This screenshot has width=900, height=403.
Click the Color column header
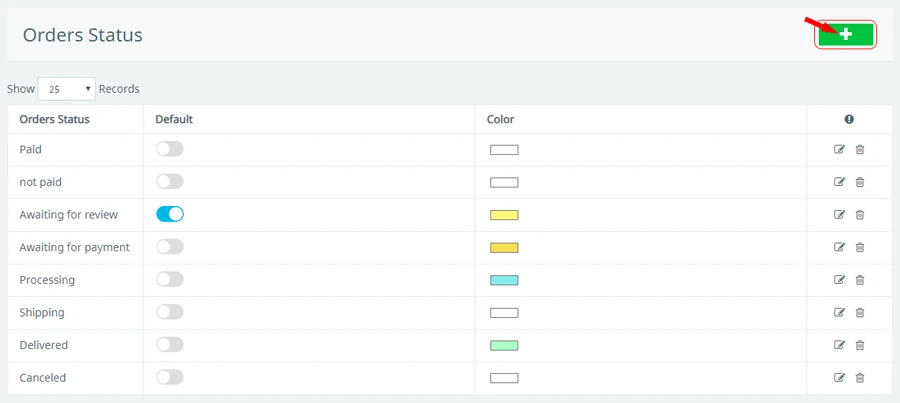click(x=501, y=119)
